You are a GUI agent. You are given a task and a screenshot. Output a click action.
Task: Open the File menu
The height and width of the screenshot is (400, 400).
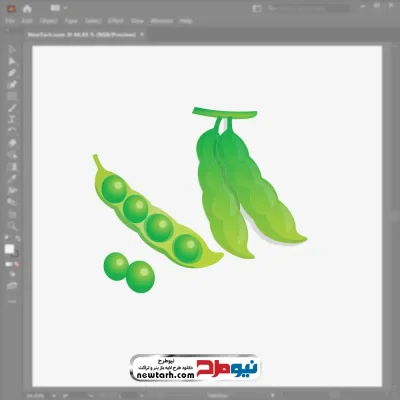click(x=10, y=21)
